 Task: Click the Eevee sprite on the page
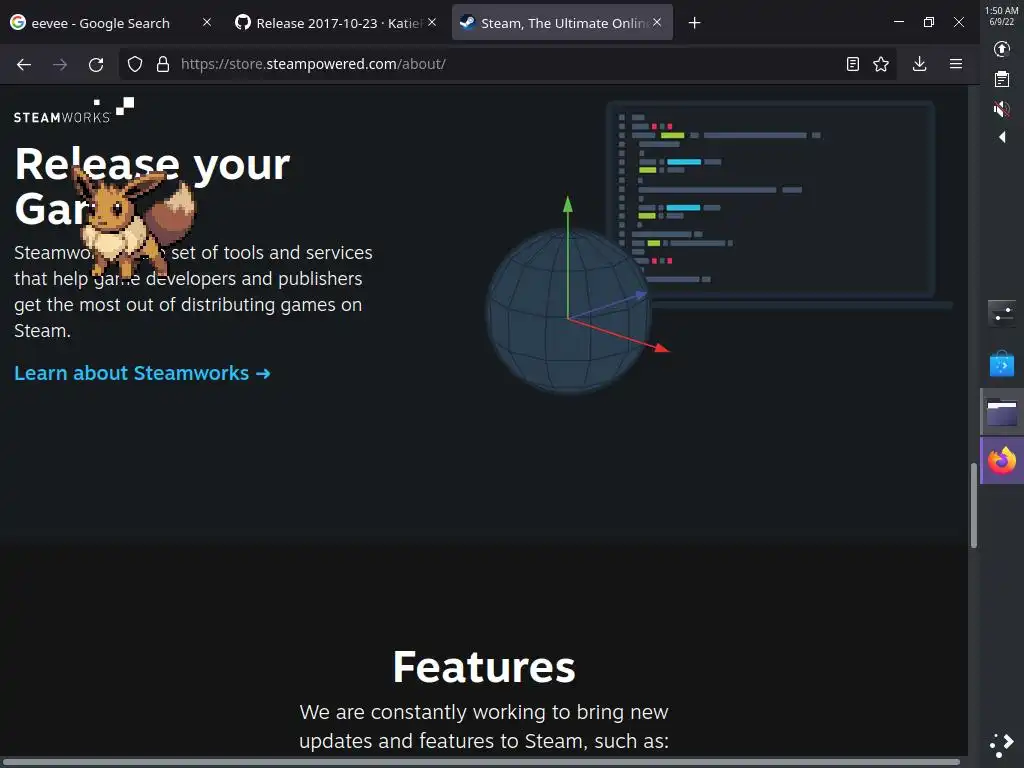[x=134, y=222]
